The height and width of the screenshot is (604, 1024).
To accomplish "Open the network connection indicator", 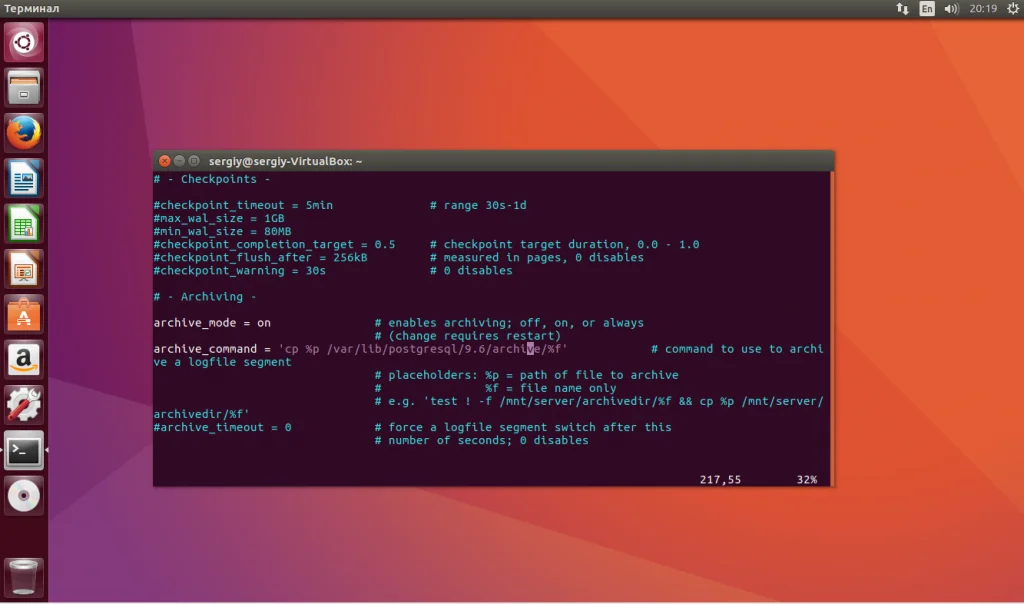I will click(902, 8).
